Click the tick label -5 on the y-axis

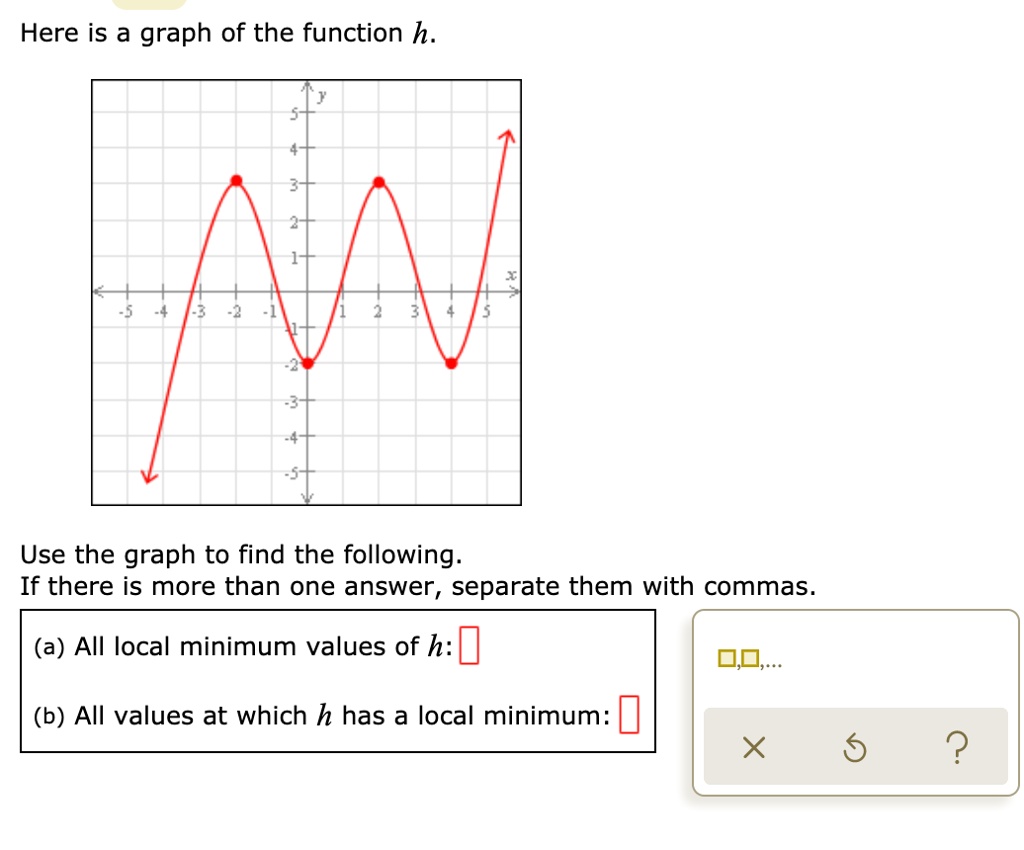[x=291, y=472]
